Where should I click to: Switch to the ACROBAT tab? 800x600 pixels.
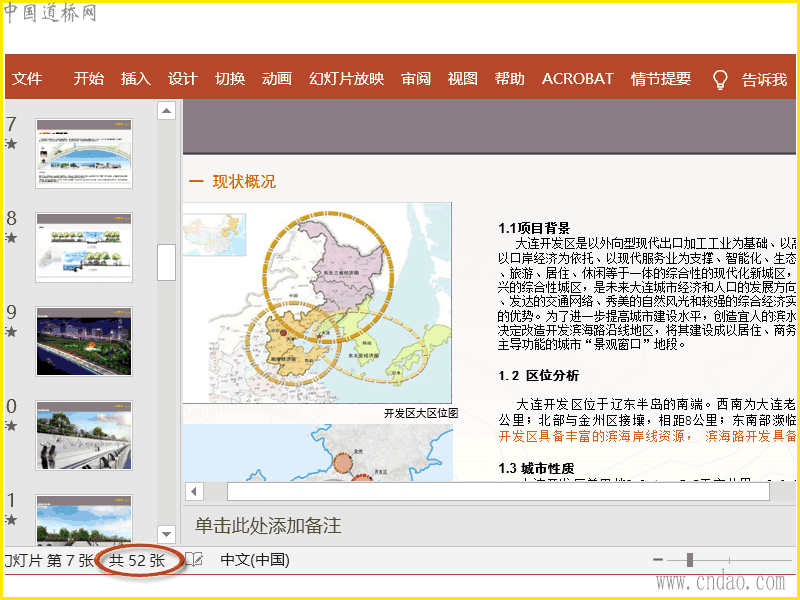[x=577, y=79]
